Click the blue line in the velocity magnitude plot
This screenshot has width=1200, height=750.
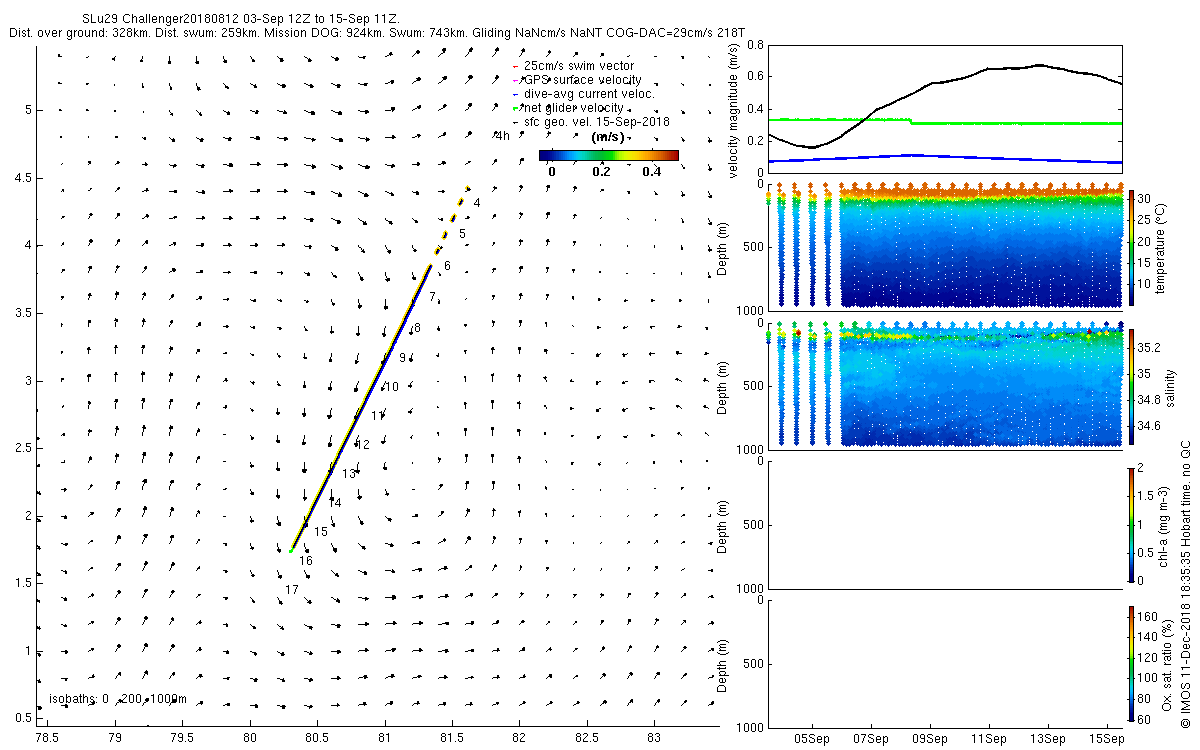pos(944,158)
